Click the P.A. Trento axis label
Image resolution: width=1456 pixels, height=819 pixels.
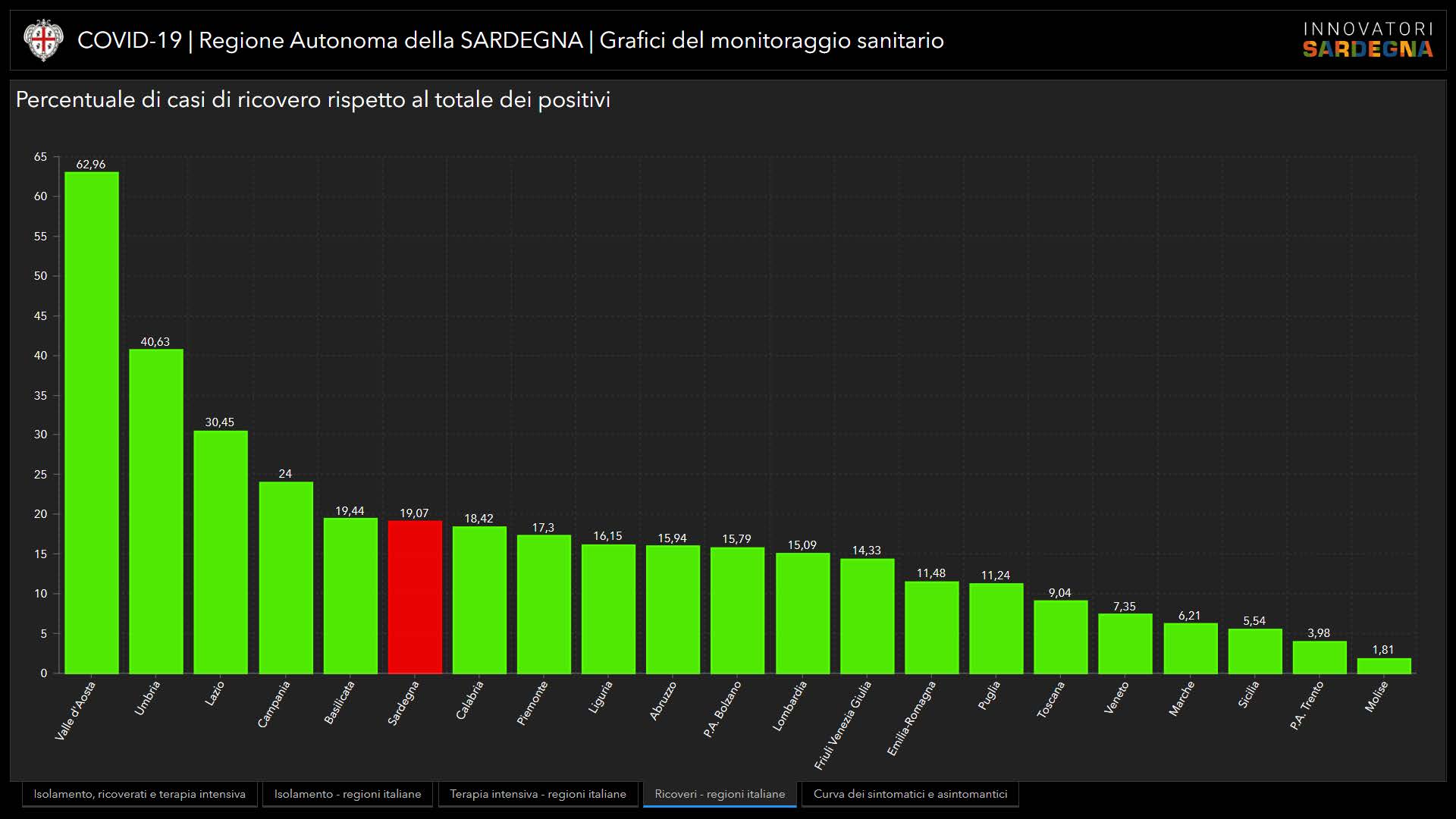tap(1307, 706)
